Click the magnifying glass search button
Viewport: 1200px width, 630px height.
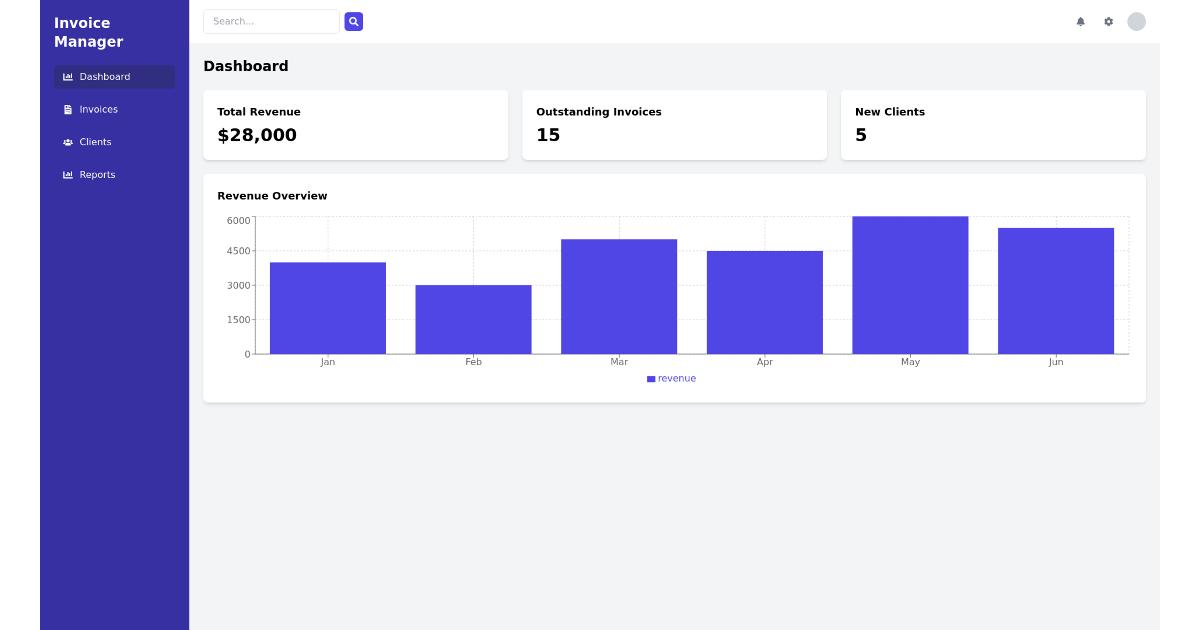[353, 21]
